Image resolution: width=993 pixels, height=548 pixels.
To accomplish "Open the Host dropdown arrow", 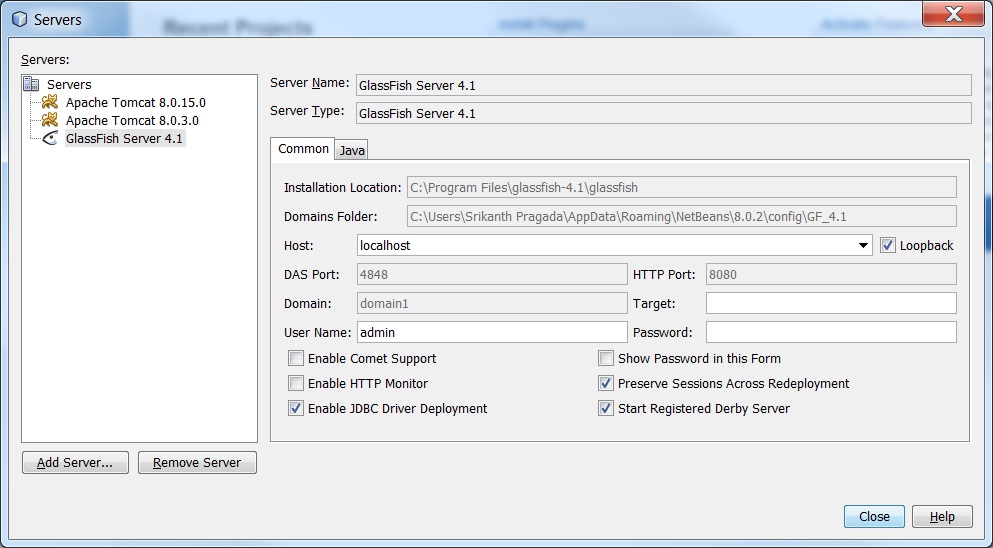I will [x=863, y=246].
